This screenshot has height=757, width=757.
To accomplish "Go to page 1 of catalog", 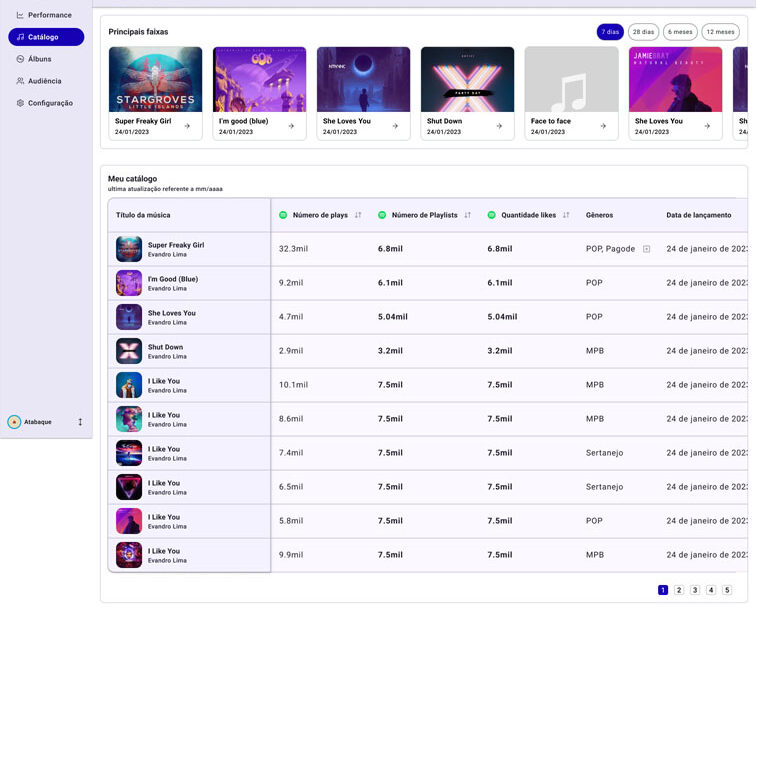I will 663,590.
